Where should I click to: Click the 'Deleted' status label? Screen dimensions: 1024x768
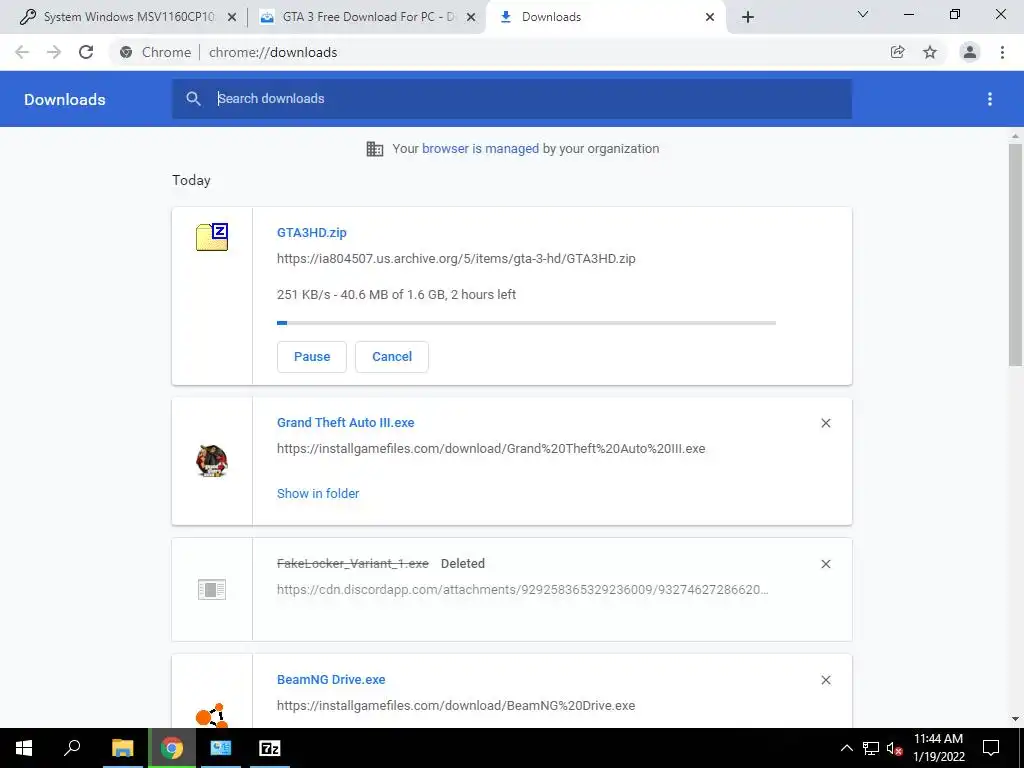462,564
